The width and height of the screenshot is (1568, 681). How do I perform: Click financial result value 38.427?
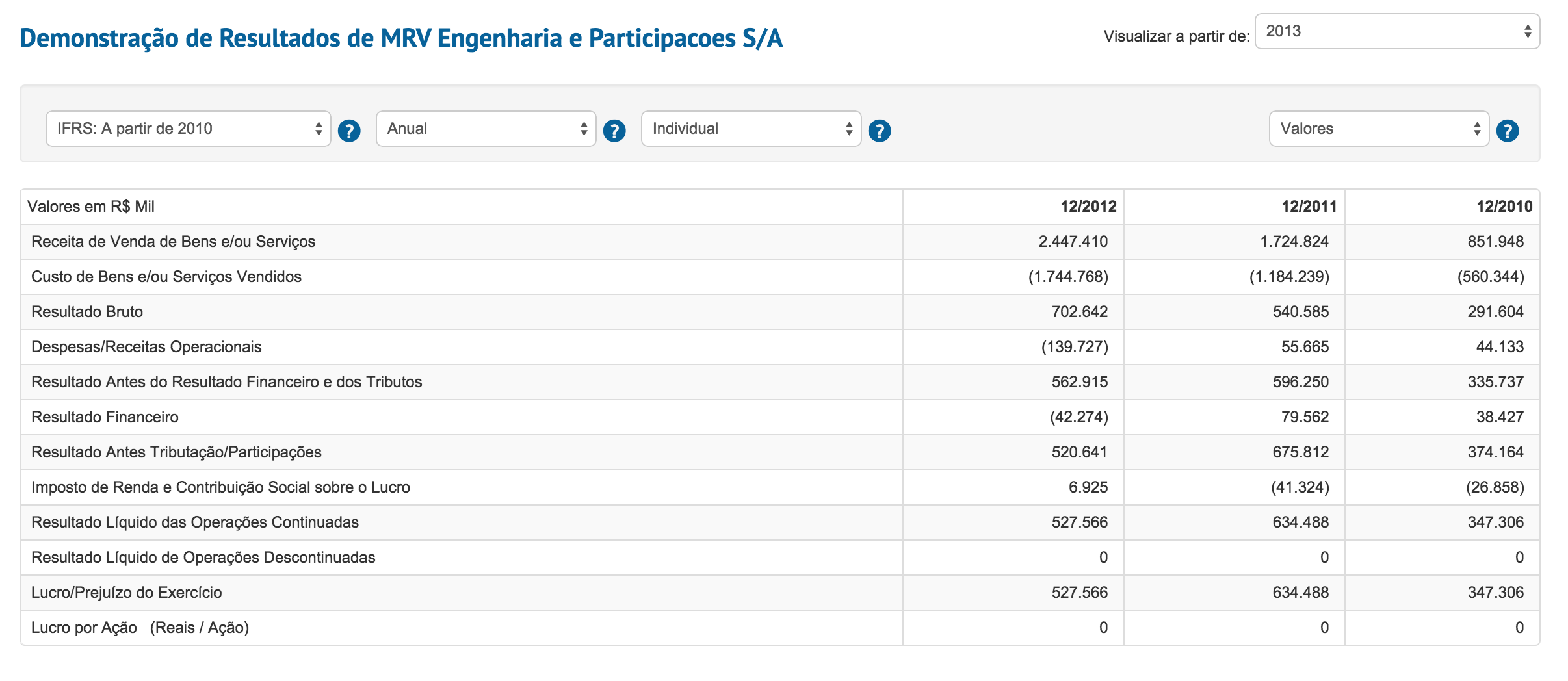click(x=1500, y=417)
